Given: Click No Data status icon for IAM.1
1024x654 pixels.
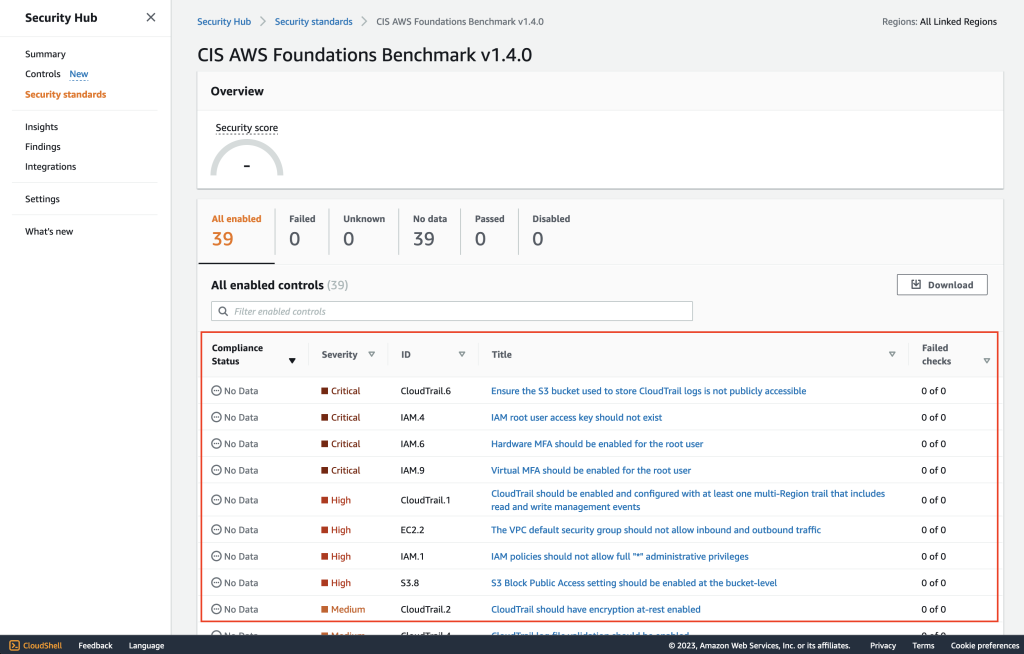Looking at the screenshot, I should coord(216,556).
